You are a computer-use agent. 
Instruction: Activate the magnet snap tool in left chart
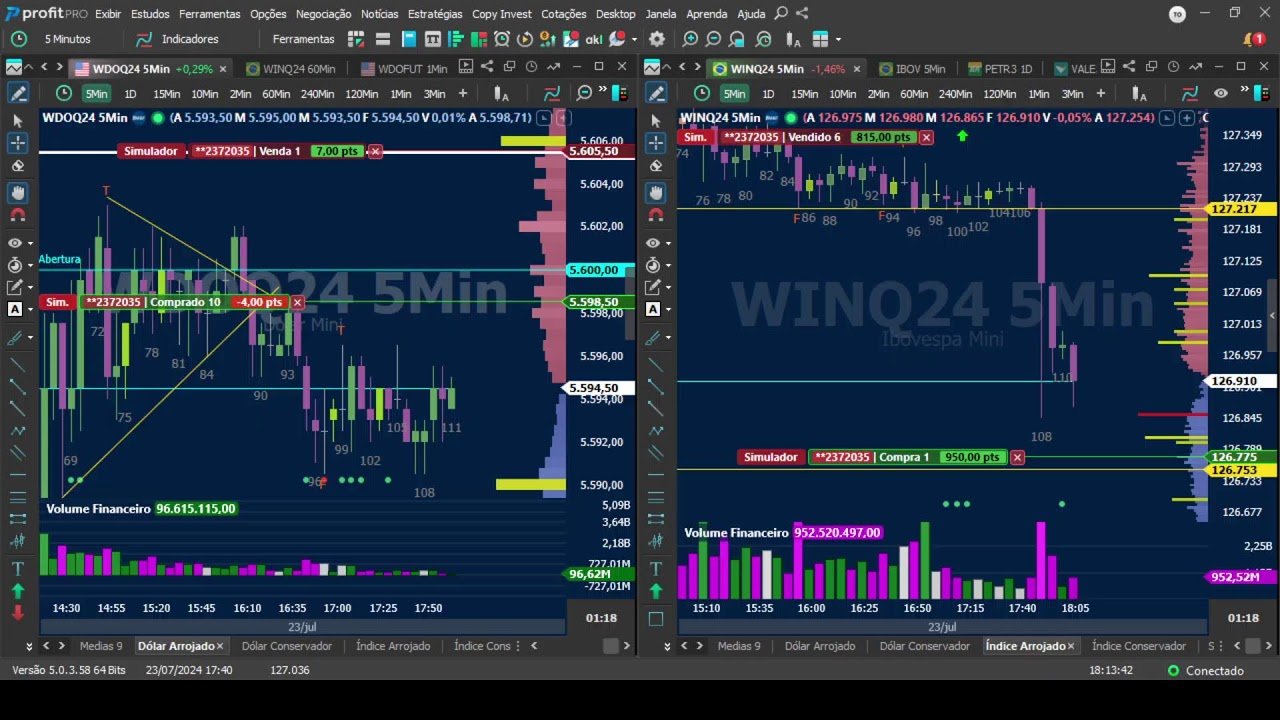17,215
